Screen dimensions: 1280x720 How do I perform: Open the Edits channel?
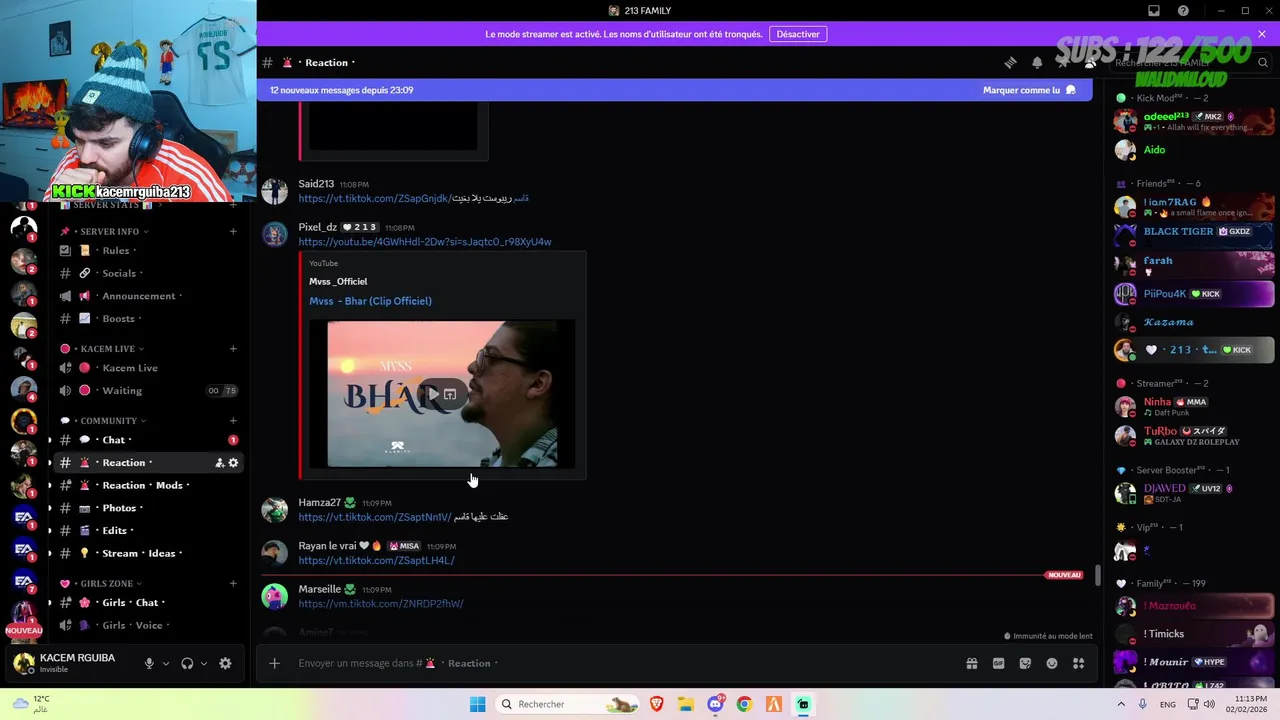(148, 530)
